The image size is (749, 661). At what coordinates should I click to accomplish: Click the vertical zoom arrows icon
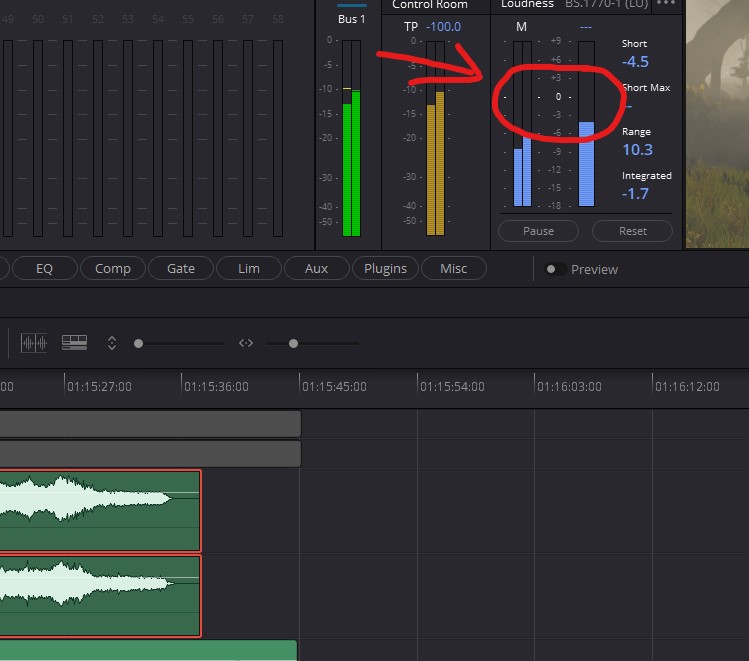coord(112,343)
